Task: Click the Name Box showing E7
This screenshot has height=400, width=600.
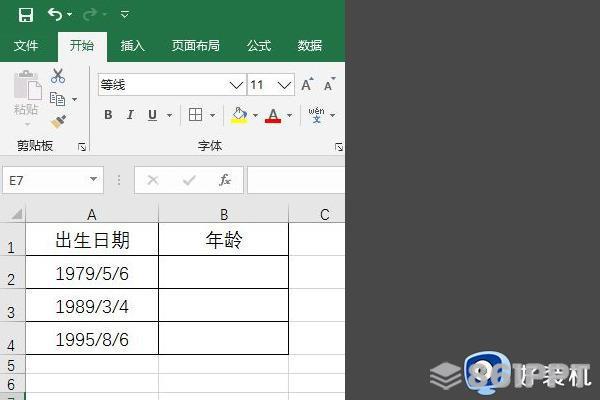Action: 53,180
